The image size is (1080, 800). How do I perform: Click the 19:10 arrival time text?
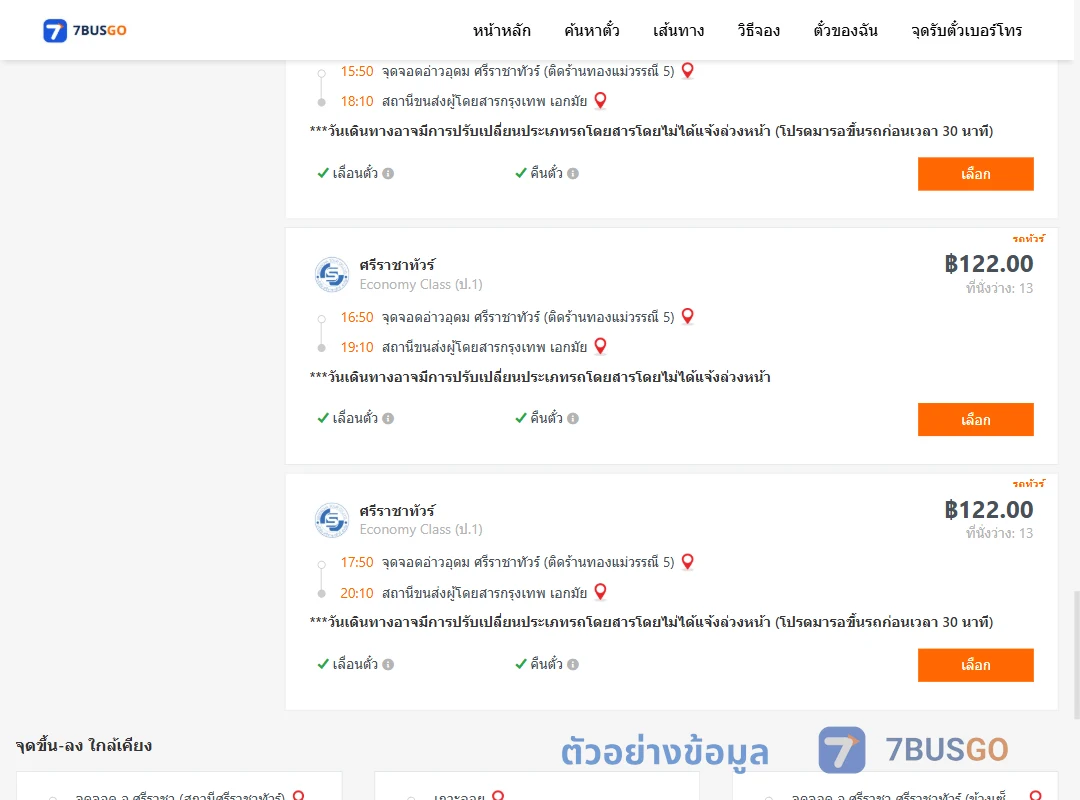[357, 347]
